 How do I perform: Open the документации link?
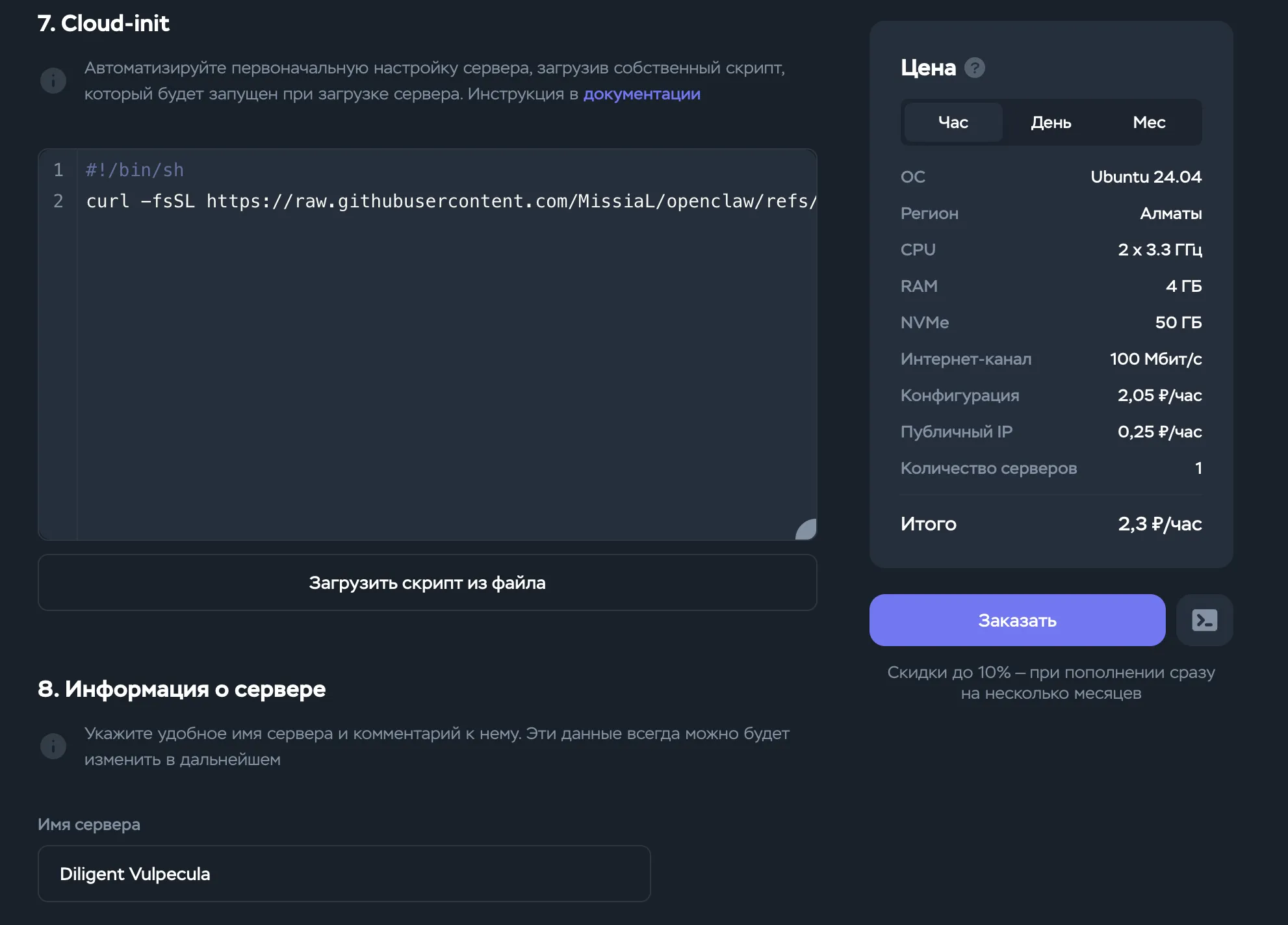click(642, 94)
